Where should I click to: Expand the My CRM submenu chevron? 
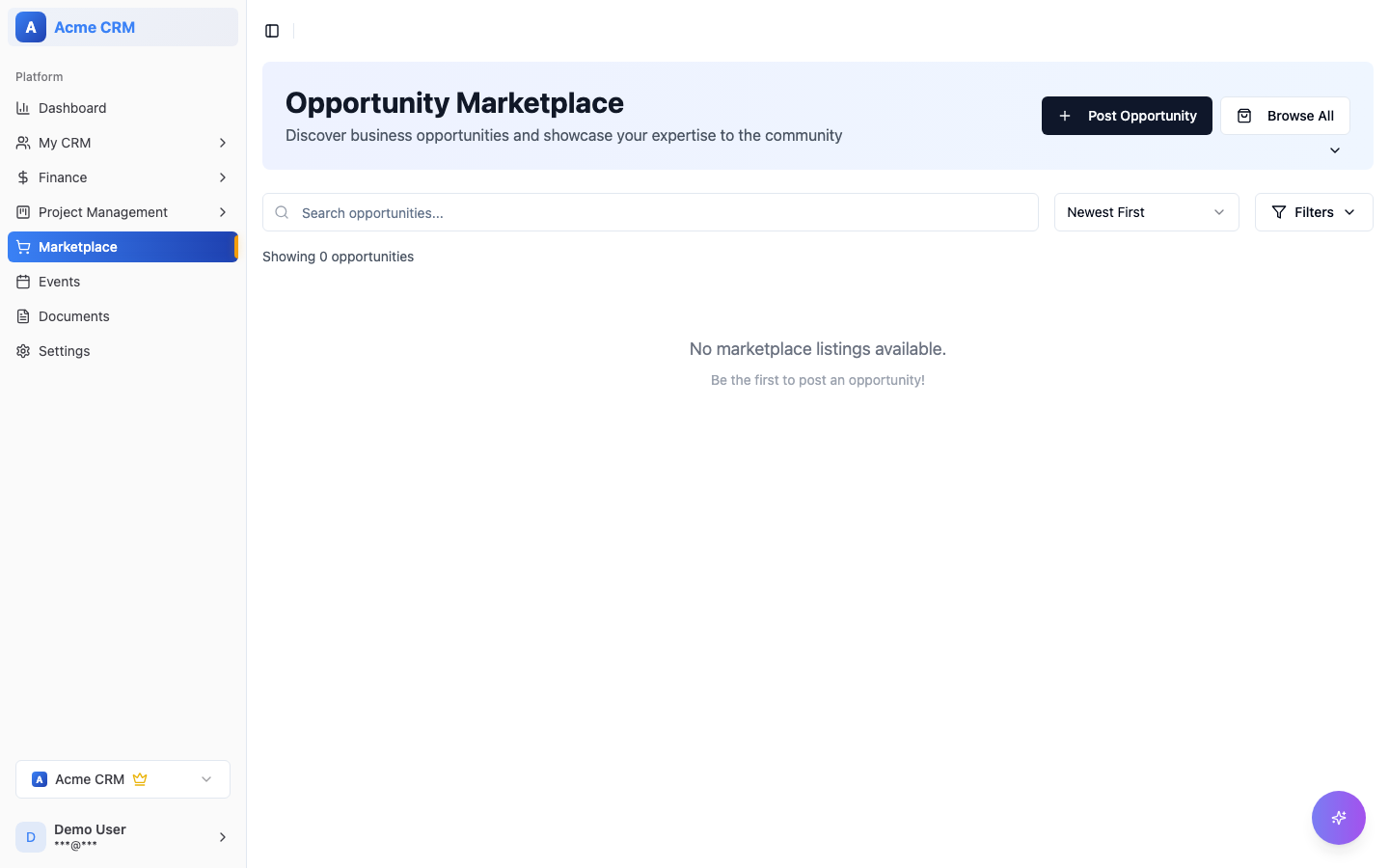[x=223, y=143]
